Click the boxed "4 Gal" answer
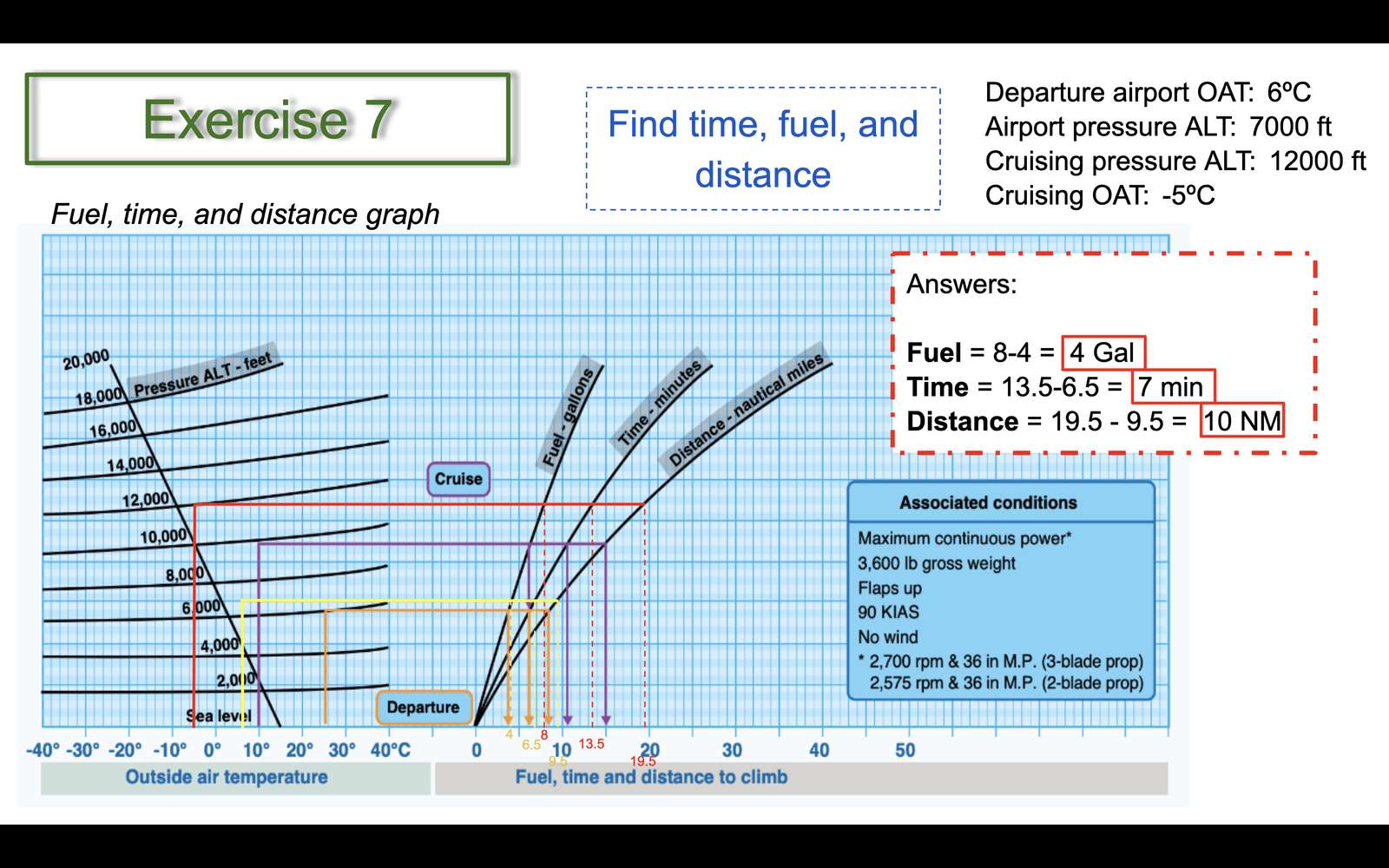This screenshot has height=868, width=1389. (x=1103, y=352)
